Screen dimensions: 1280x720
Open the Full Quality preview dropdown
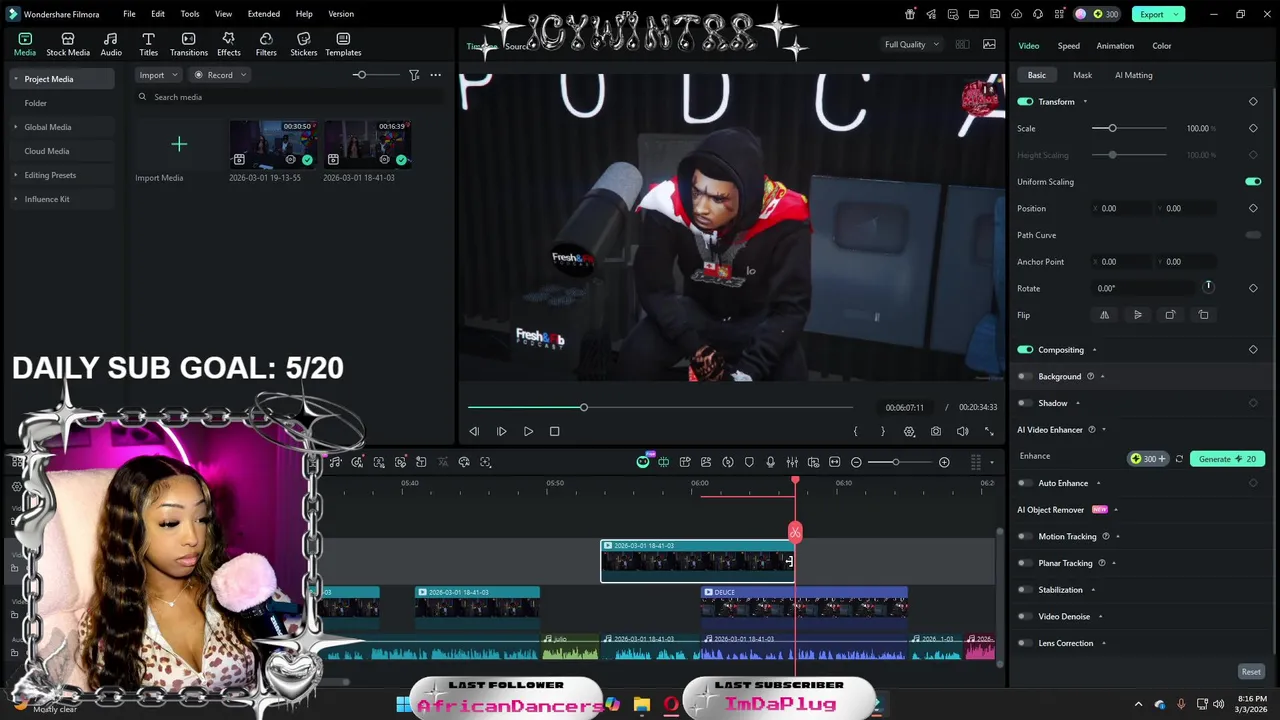(x=912, y=45)
